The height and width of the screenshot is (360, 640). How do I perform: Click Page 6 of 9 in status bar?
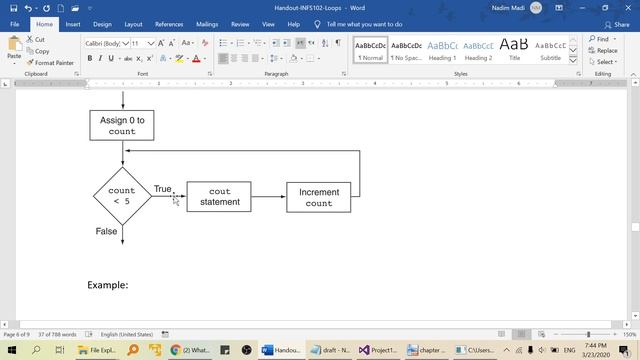pyautogui.click(x=16, y=334)
